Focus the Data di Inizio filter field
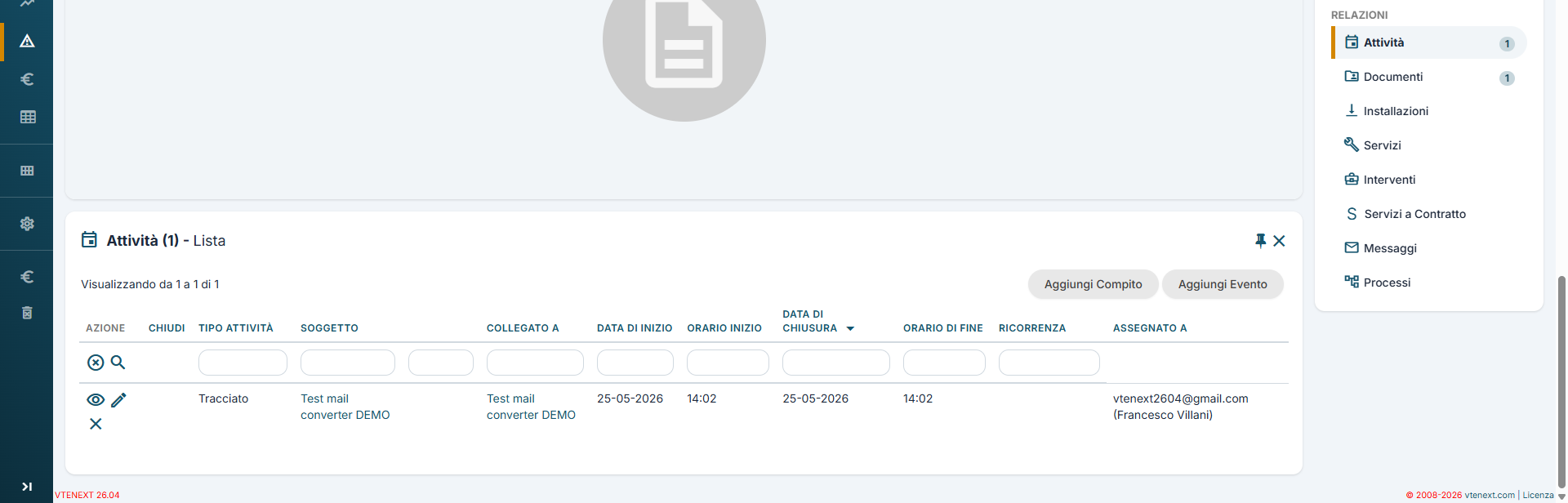 635,363
